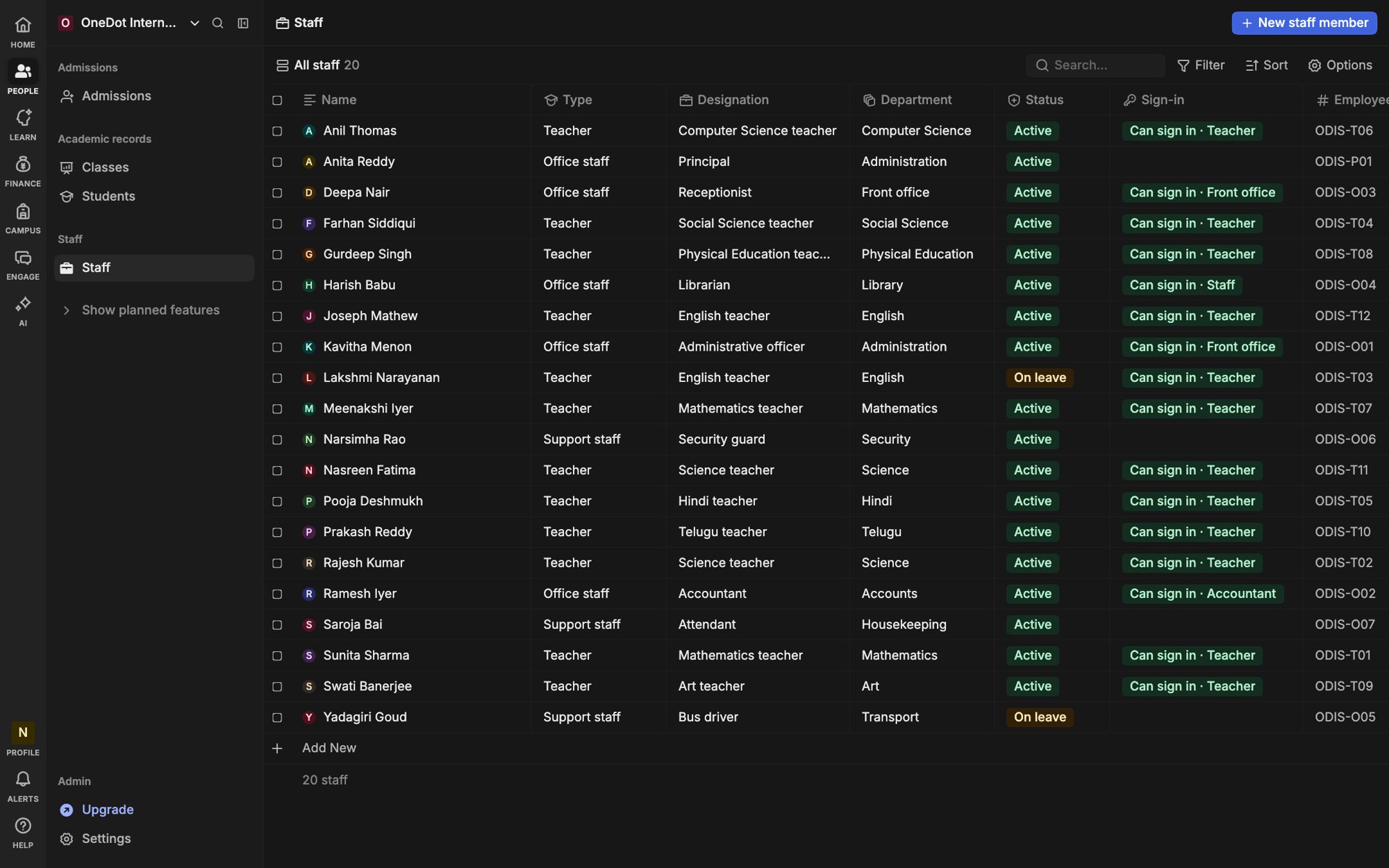Click the Status column header
Screen dimensions: 1389x868
click(1035, 100)
